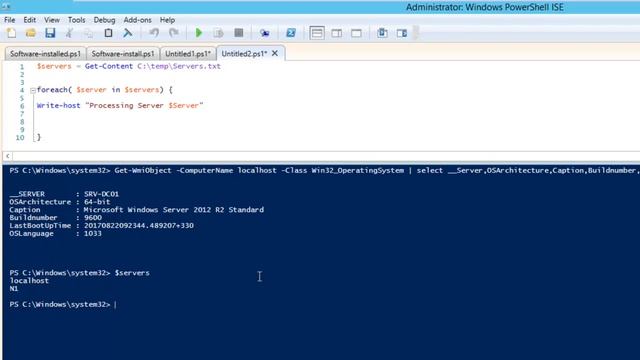This screenshot has height=360, width=640.
Task: Click the Stop Operation square icon
Action: (x=239, y=33)
